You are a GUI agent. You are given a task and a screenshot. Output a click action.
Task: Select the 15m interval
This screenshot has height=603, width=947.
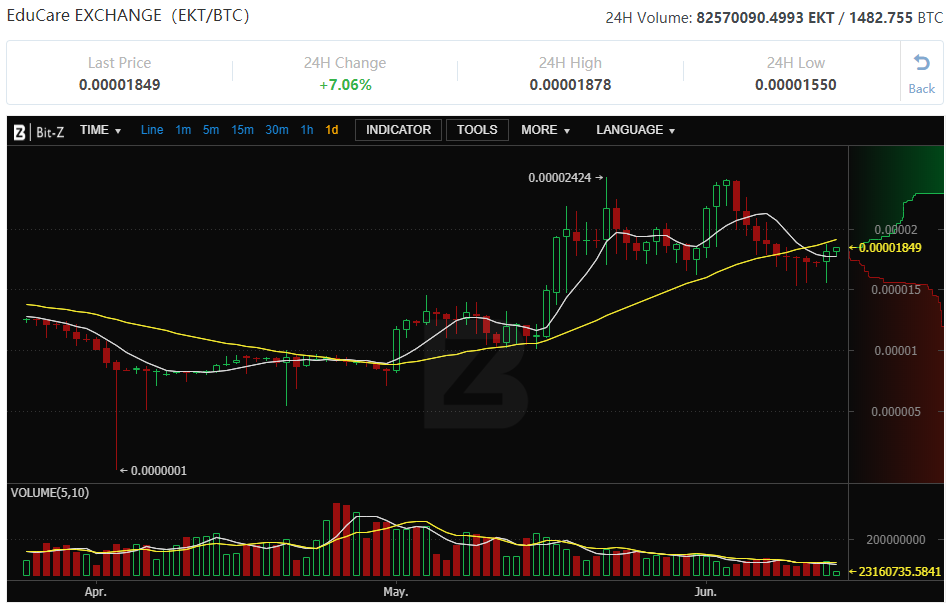(x=242, y=130)
